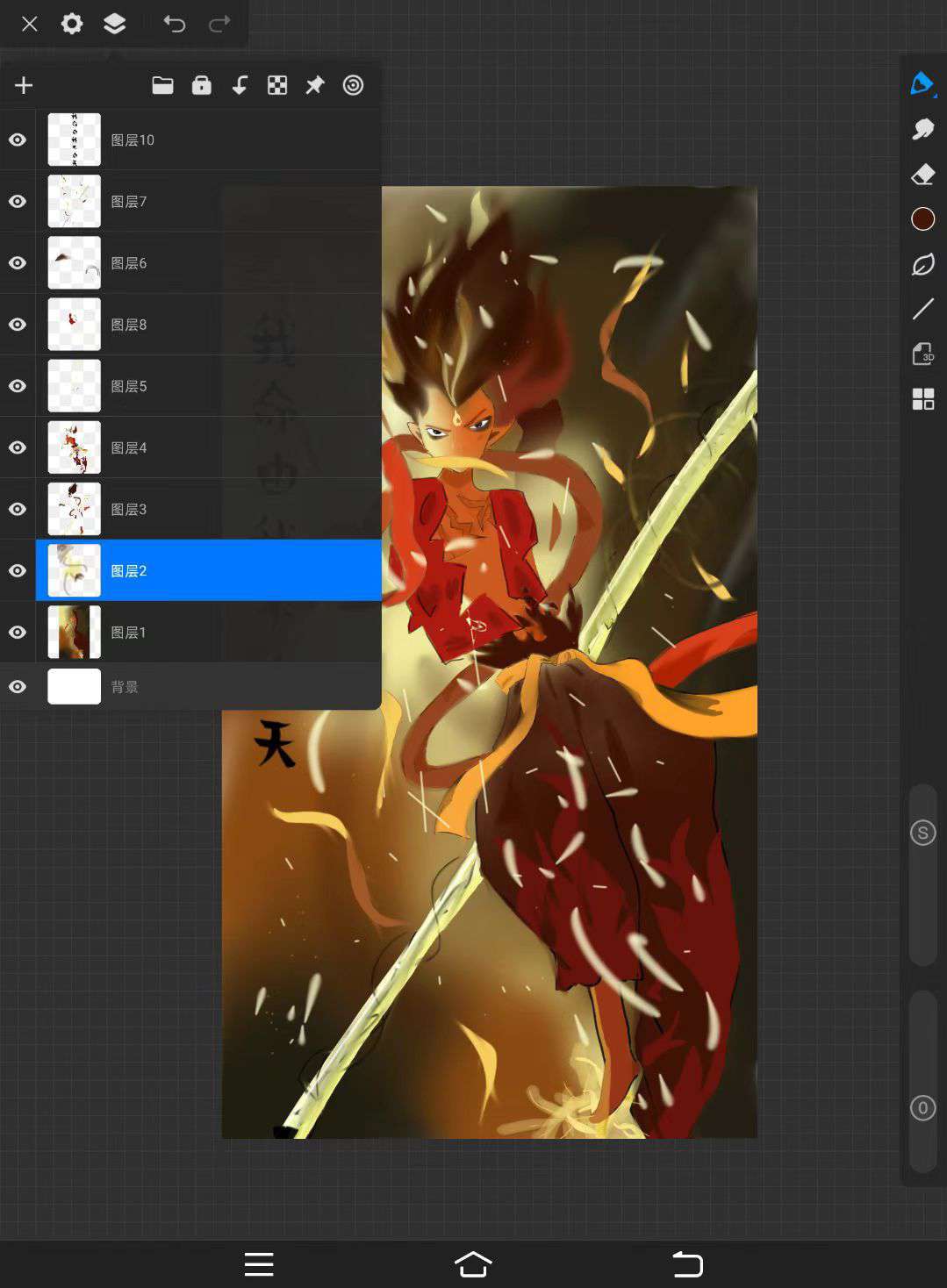Pin the layers panel
This screenshot has height=1288, width=947.
[x=315, y=85]
